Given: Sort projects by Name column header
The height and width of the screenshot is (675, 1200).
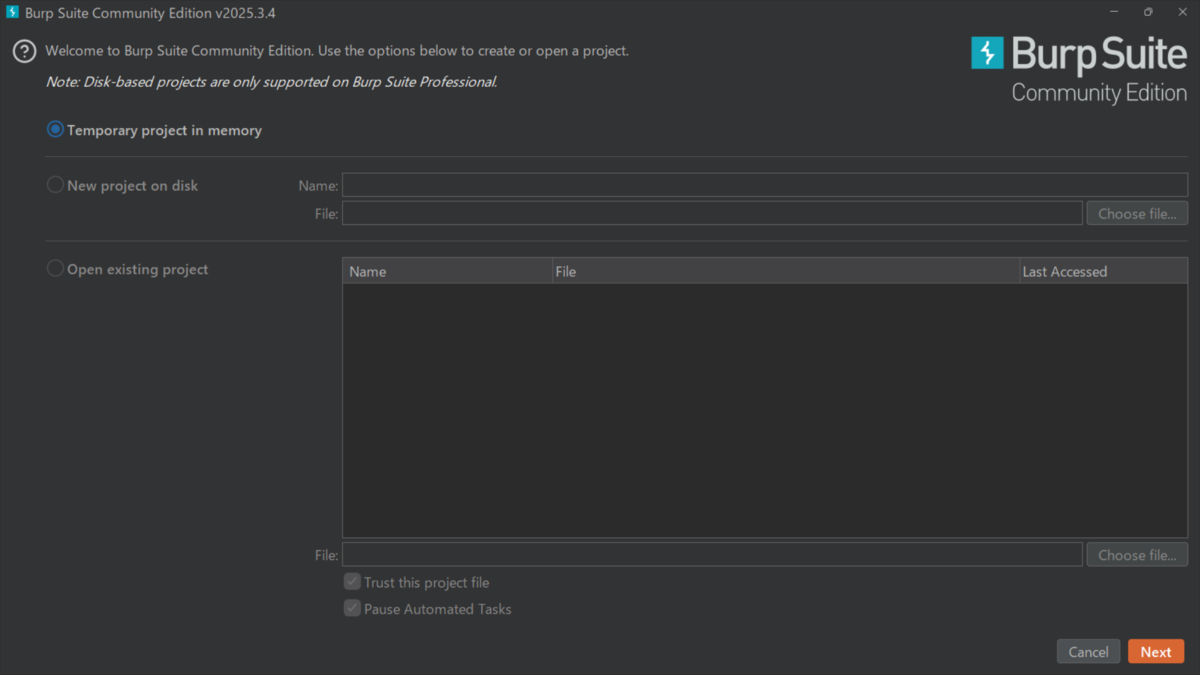Looking at the screenshot, I should coord(447,271).
